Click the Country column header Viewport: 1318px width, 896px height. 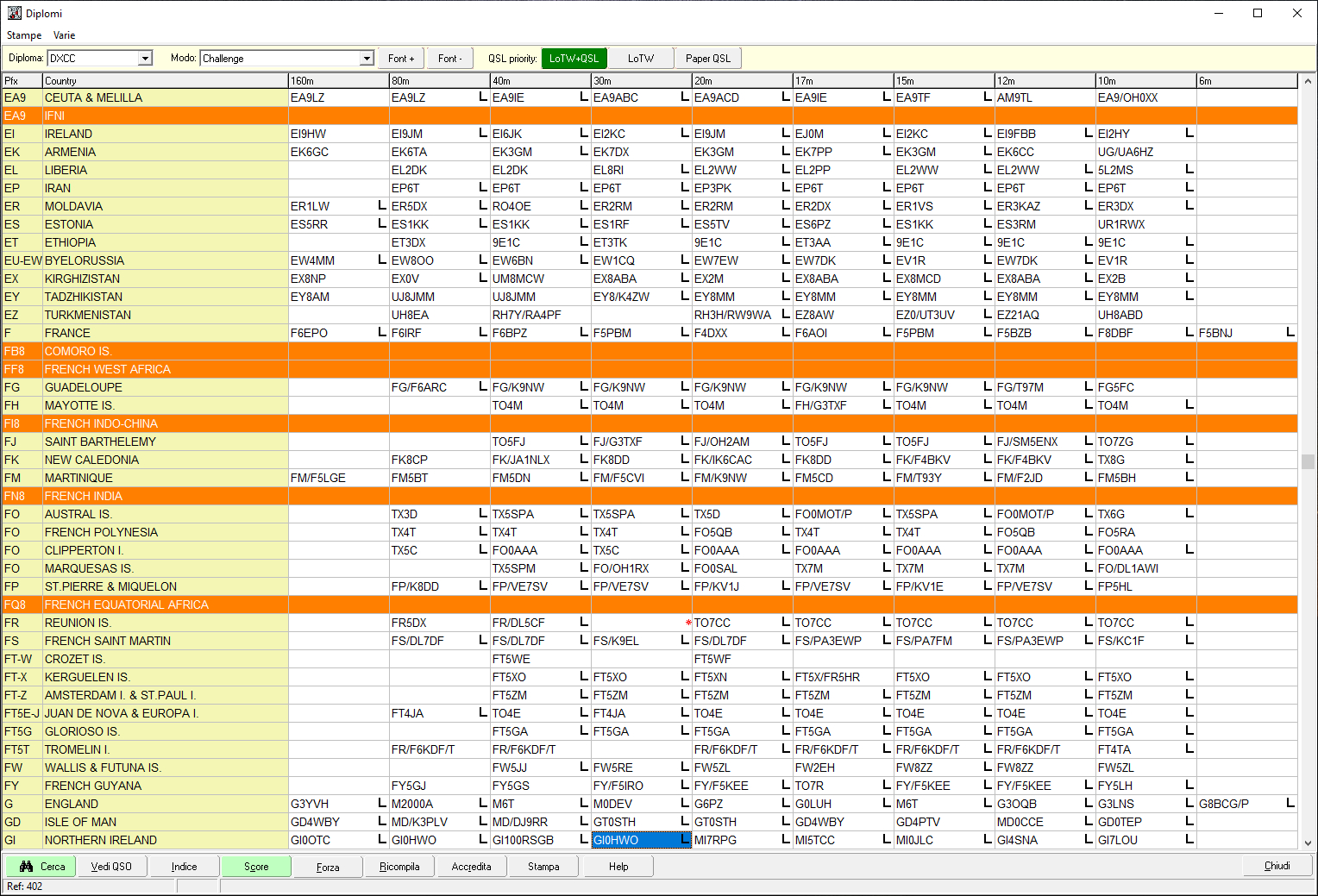pos(166,81)
